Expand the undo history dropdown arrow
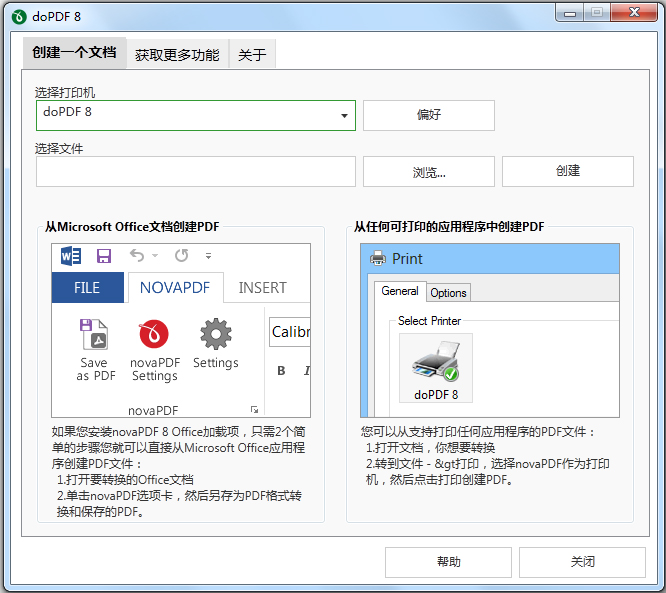Image resolution: width=666 pixels, height=593 pixels. (155, 255)
